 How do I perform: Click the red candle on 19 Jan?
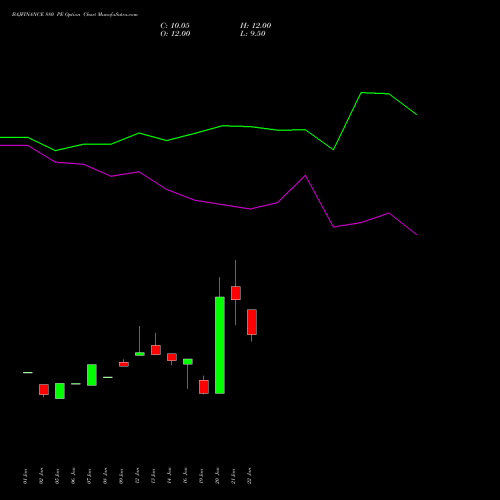204,387
